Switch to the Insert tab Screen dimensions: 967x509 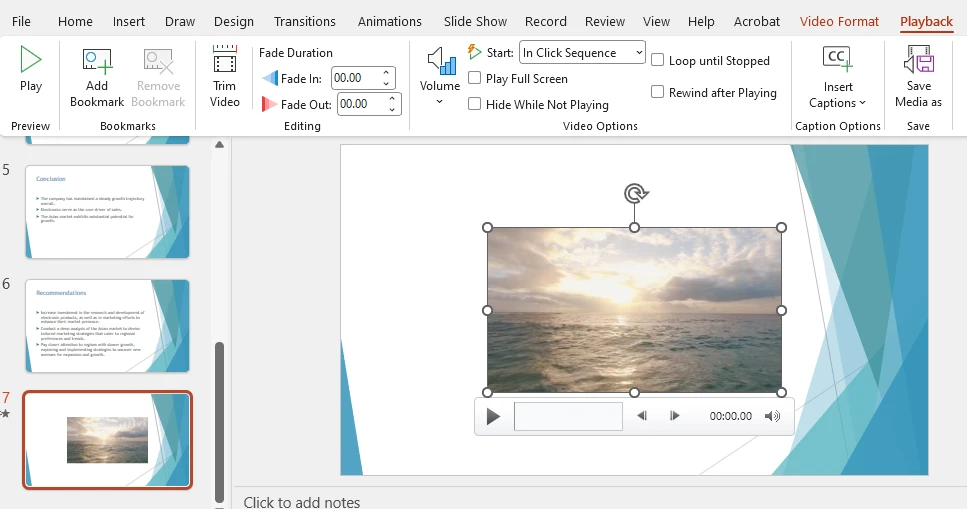(129, 22)
